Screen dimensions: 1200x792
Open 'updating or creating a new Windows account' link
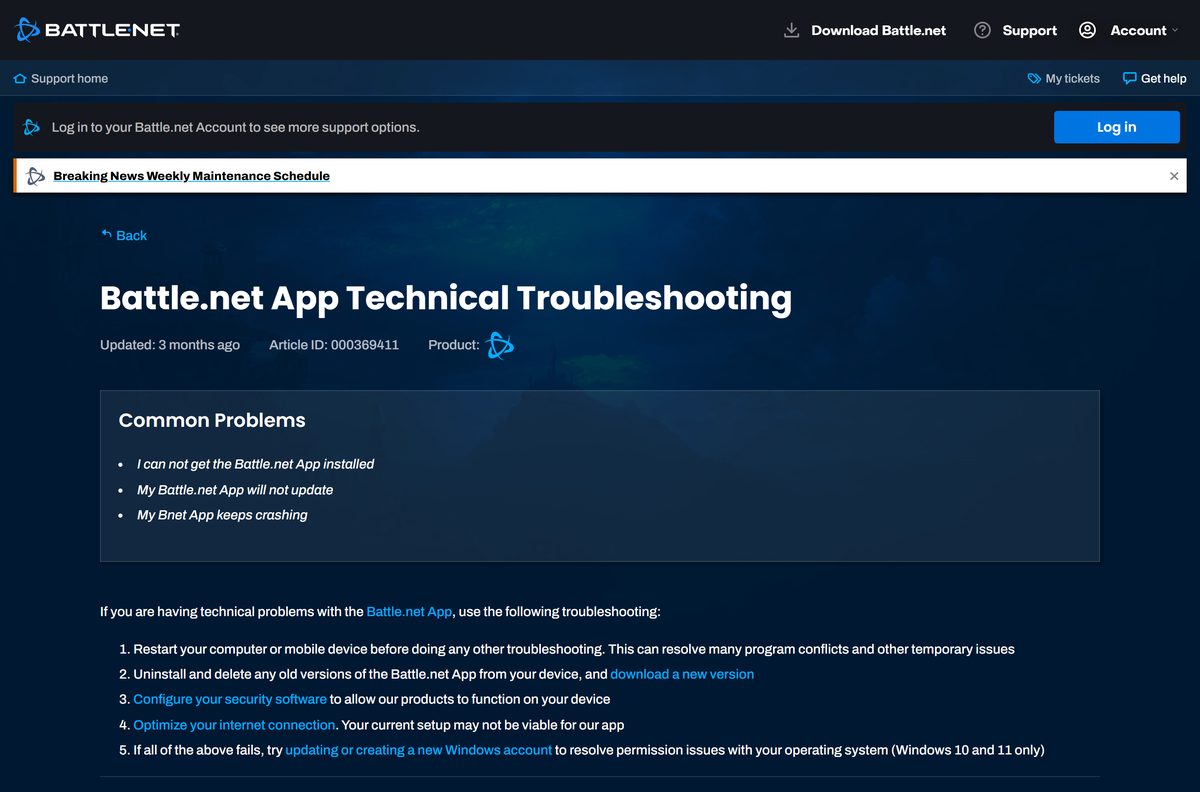click(x=418, y=749)
